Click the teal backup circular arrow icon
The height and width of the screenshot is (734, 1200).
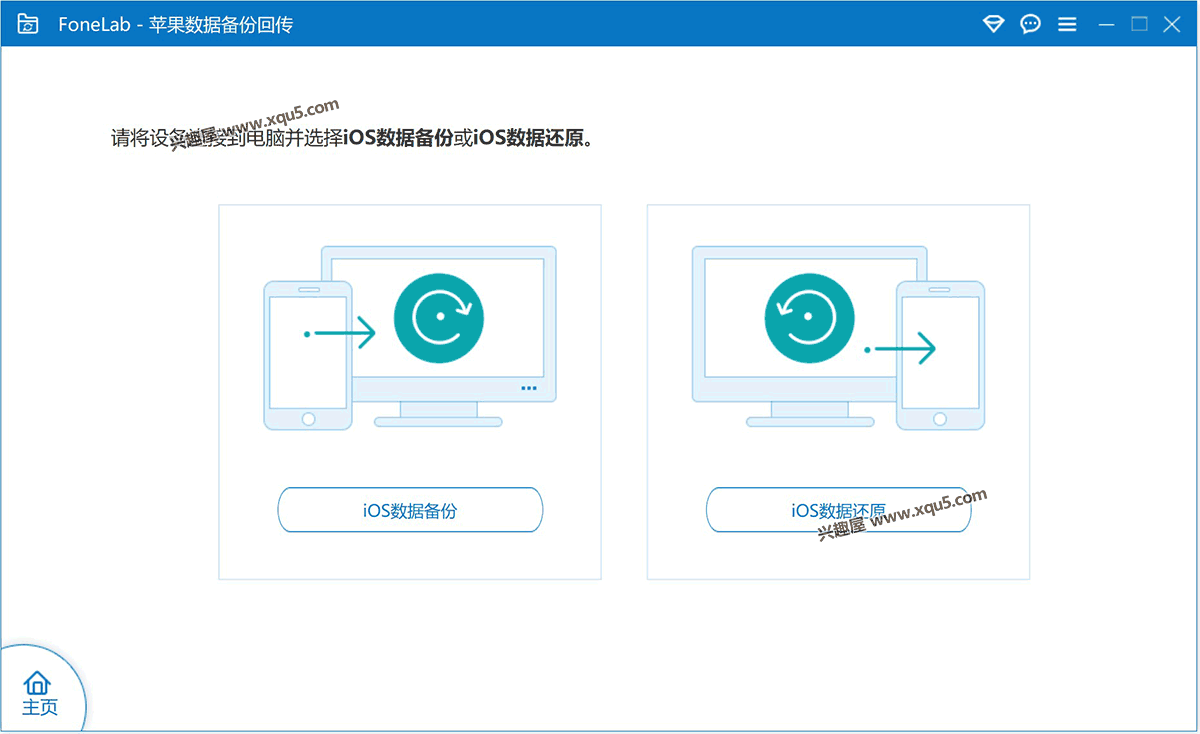point(439,319)
